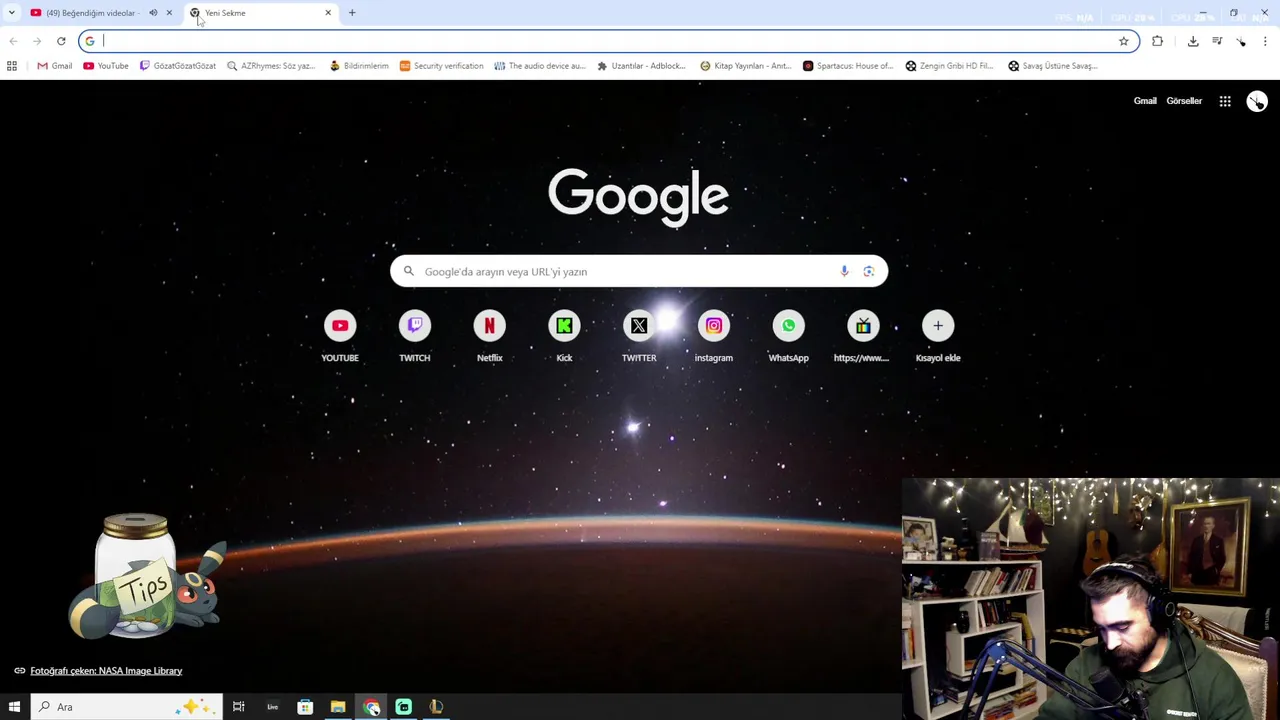
Task: Open the TWITTER shortcut tile
Action: coord(639,336)
